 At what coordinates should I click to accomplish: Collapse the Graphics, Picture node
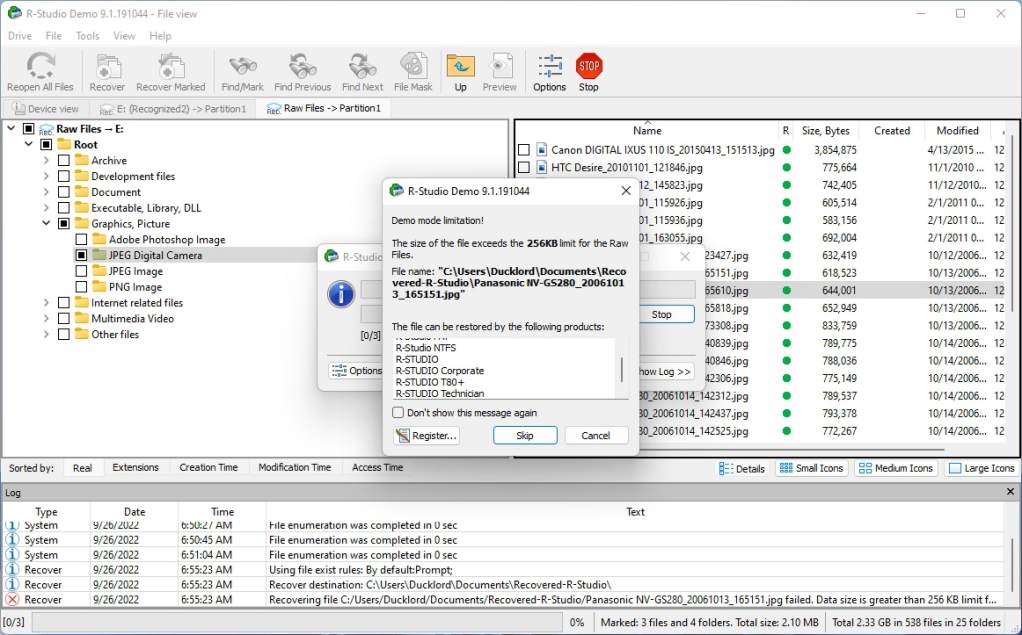click(46, 223)
